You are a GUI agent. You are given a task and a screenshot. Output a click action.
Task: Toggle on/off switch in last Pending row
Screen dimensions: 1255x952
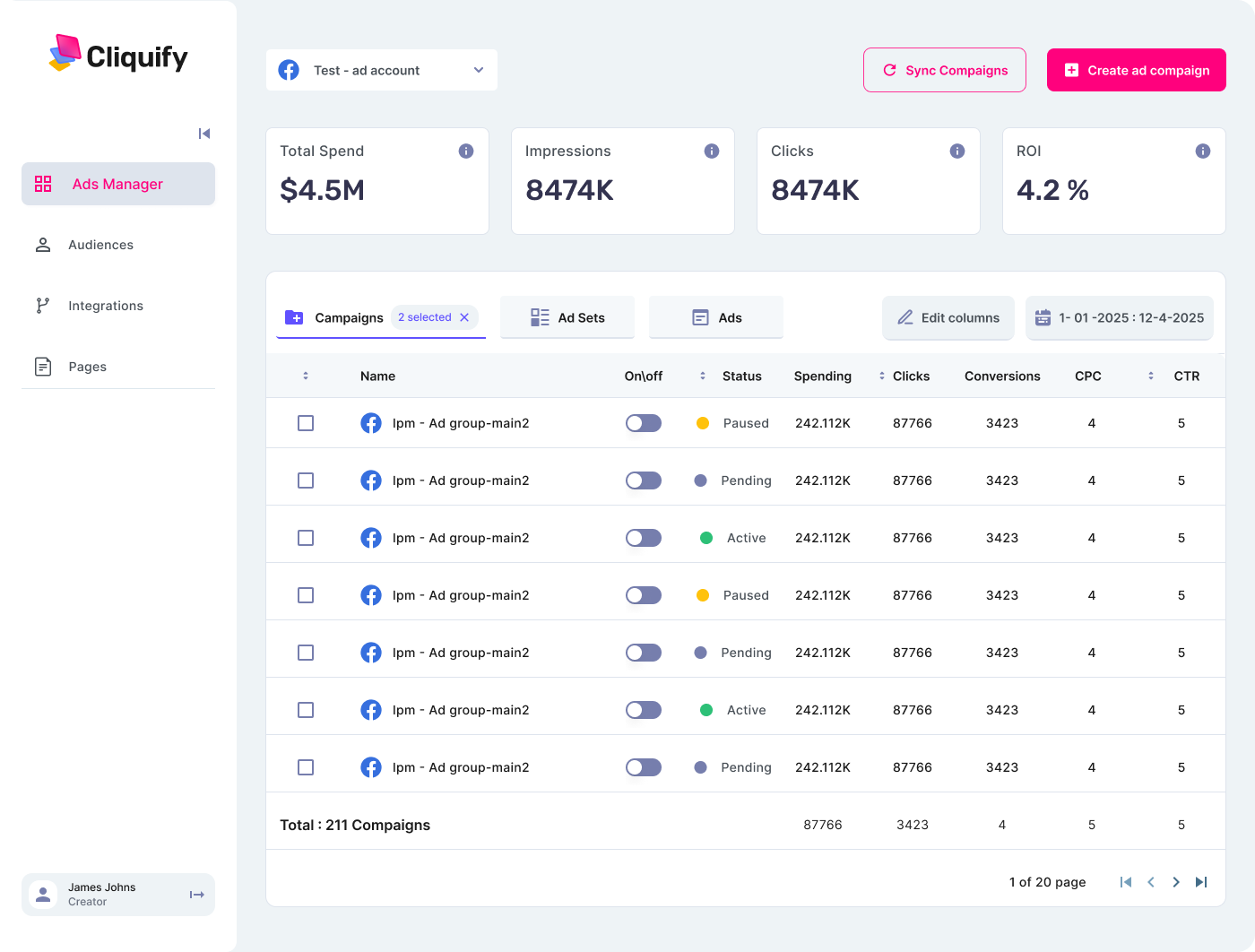(644, 767)
